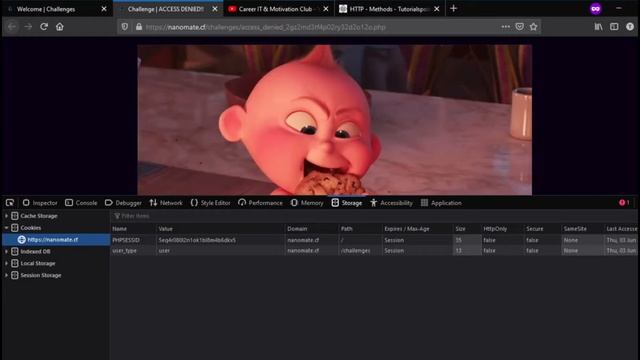Screen dimensions: 640x360
Task: Select the PHPSESSID cookie name cell
Action: pos(133,240)
